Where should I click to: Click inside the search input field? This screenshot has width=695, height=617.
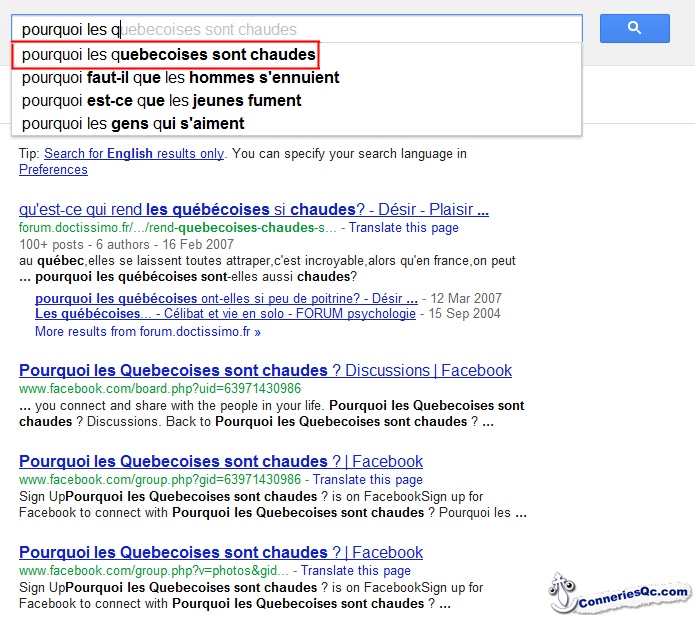[x=297, y=29]
